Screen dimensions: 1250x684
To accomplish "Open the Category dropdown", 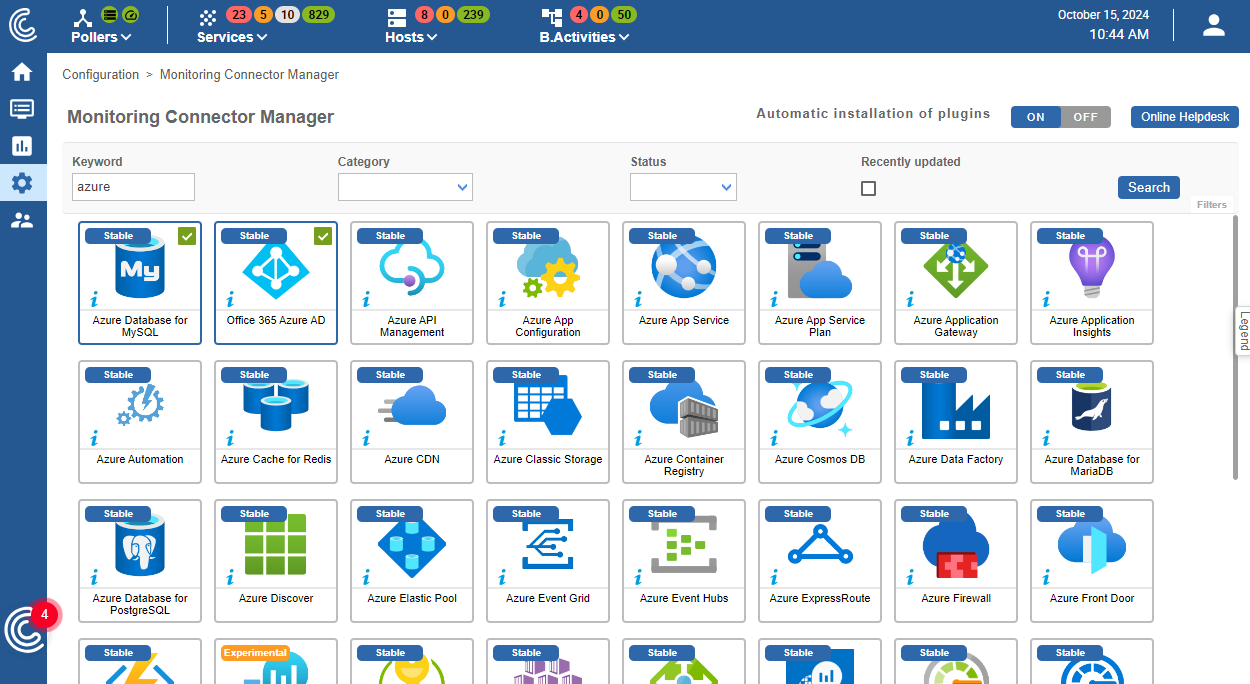I will [405, 187].
